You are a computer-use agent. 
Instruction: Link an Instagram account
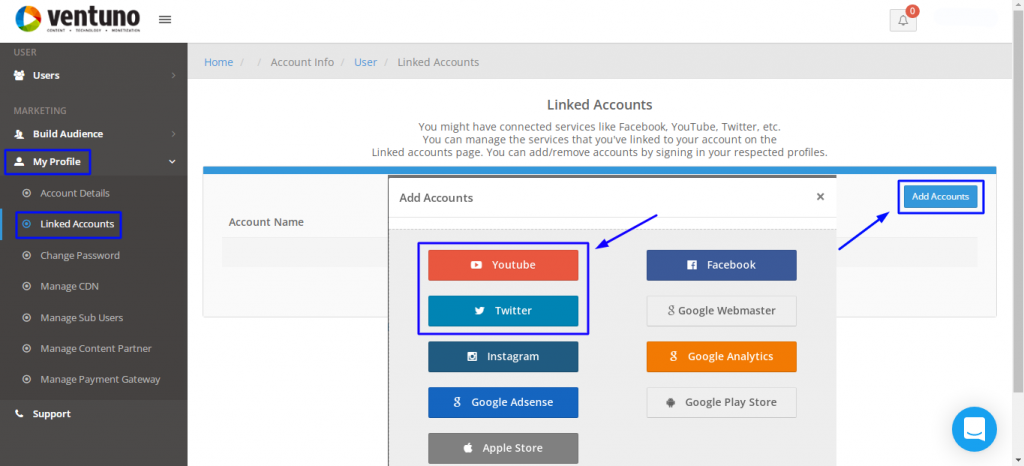coord(503,356)
